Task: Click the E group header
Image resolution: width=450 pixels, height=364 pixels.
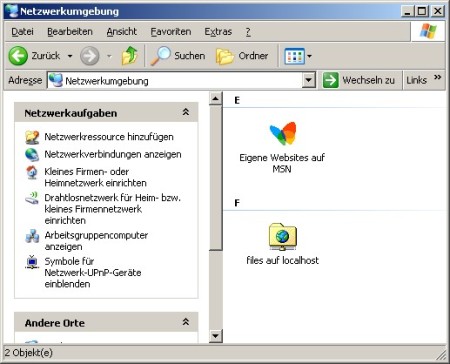Action: [x=237, y=100]
